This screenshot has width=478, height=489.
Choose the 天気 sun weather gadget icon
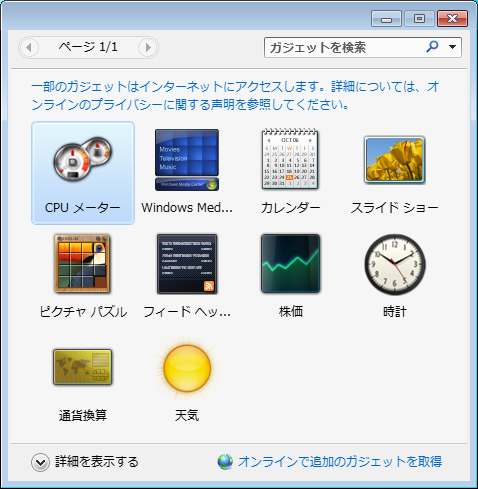(187, 368)
